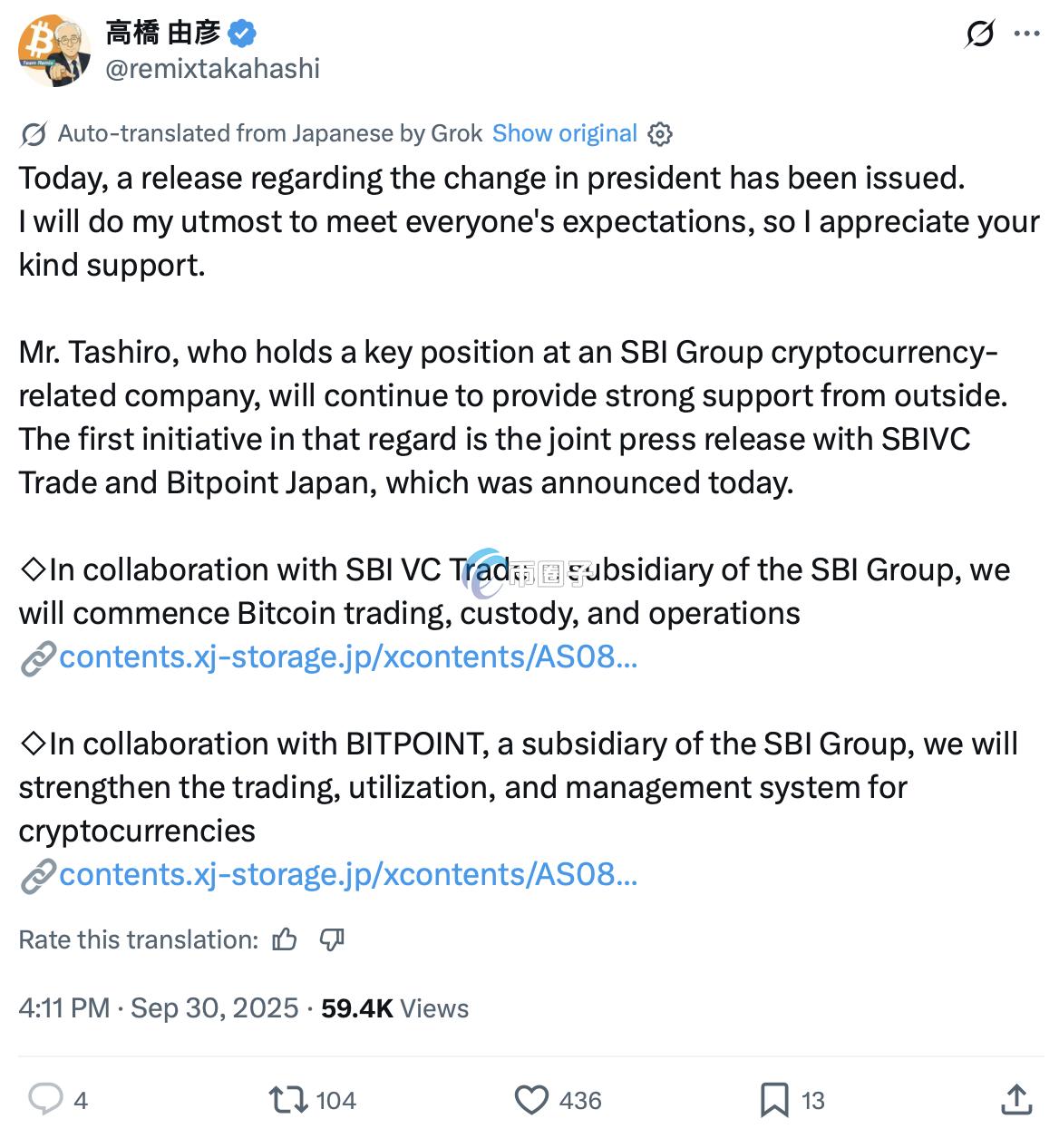The width and height of the screenshot is (1059, 1148).
Task: Open the translation settings gear
Action: point(660,134)
